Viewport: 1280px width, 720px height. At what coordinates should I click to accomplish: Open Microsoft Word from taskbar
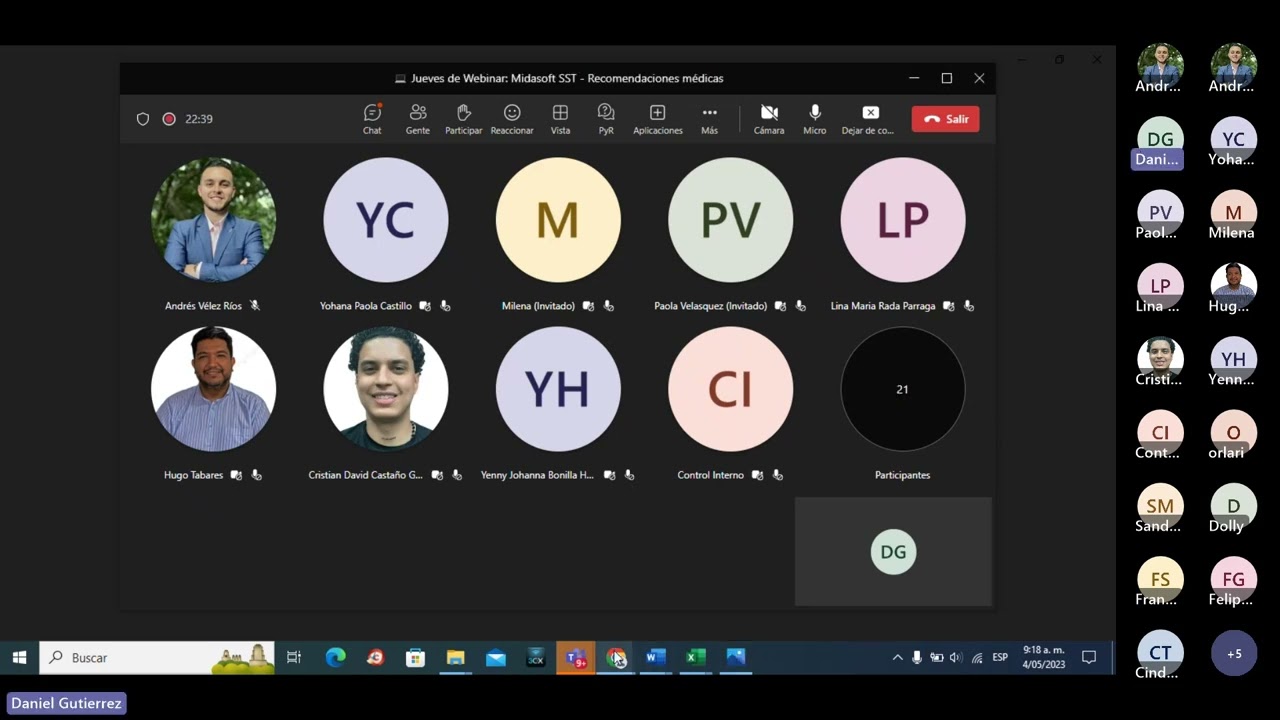[655, 657]
